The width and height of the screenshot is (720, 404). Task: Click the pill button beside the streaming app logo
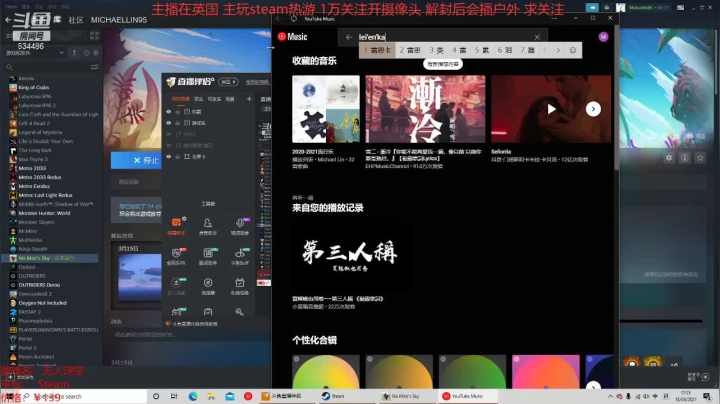(228, 82)
